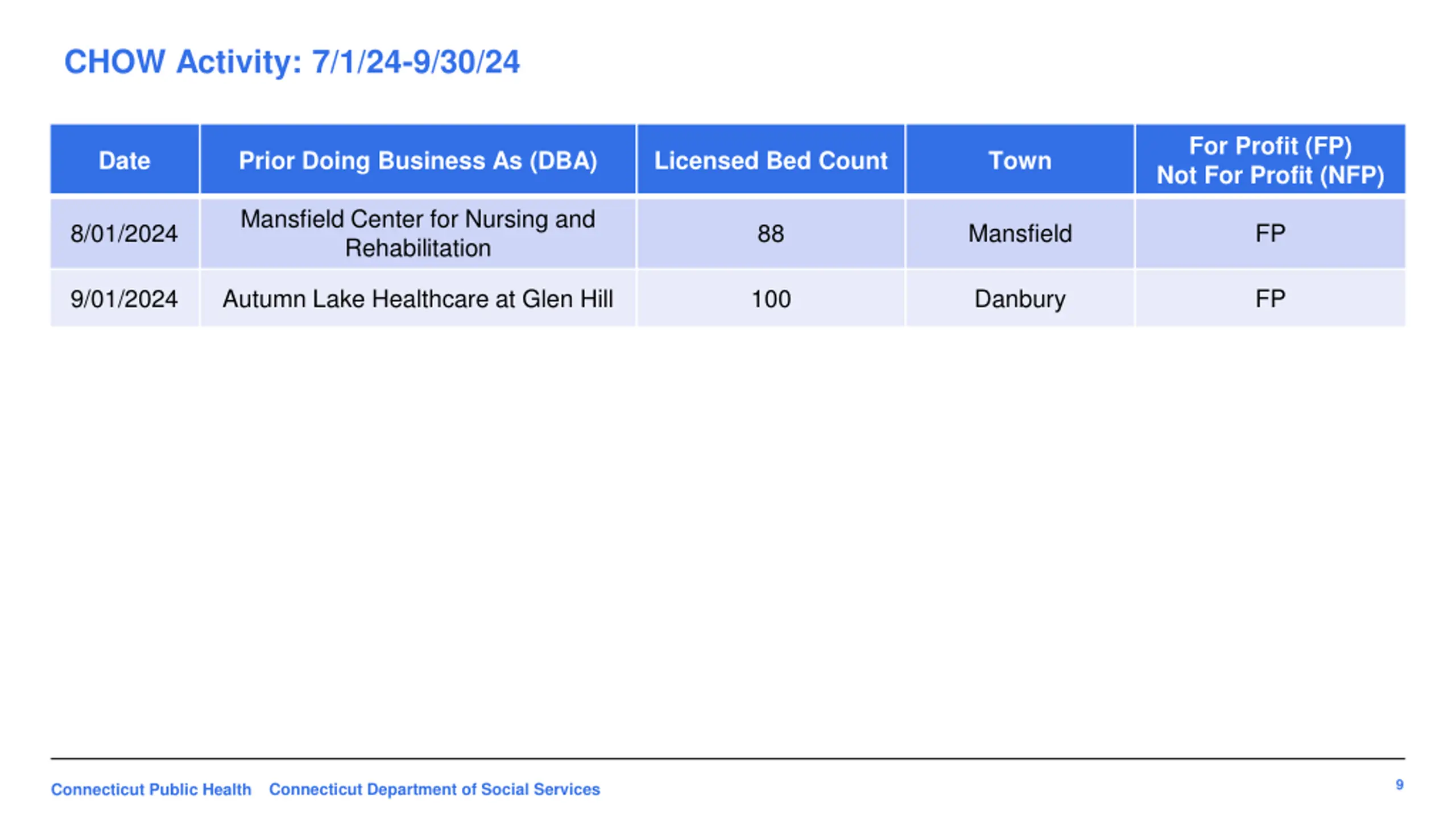Click the 9/01/2024 date cell
Image resolution: width=1456 pixels, height=819 pixels.
[x=125, y=299]
